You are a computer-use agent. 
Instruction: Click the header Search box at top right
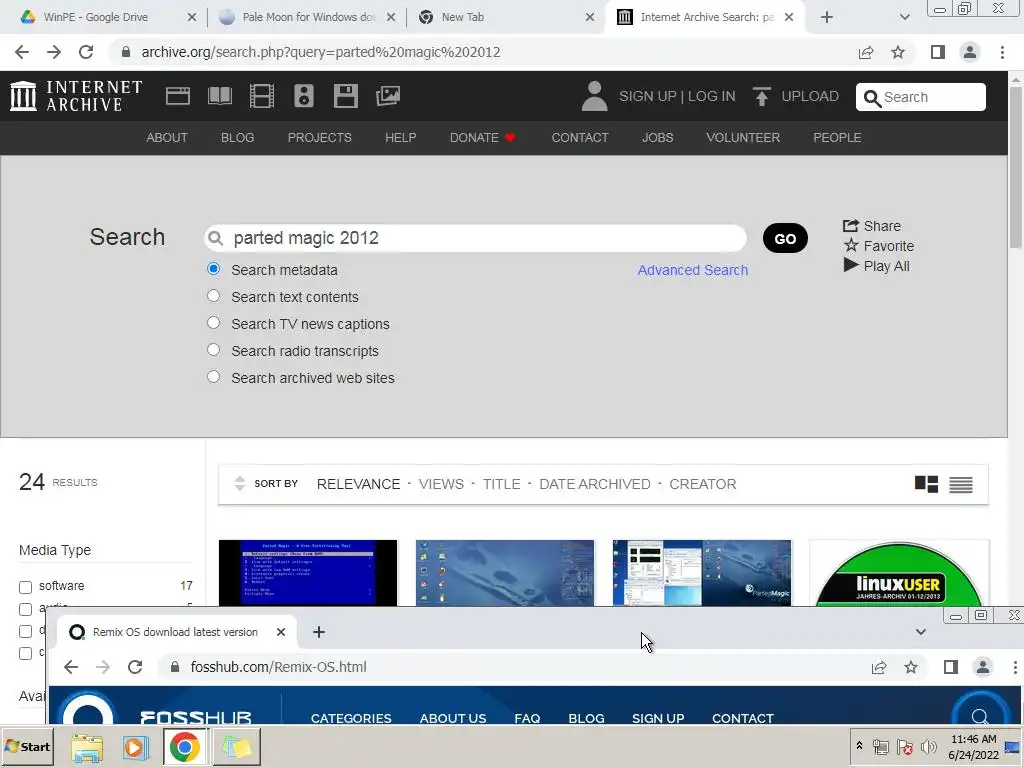[921, 97]
